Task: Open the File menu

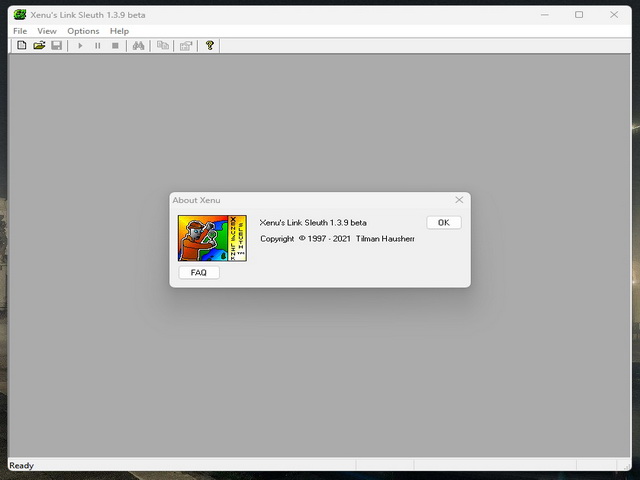Action: (20, 31)
